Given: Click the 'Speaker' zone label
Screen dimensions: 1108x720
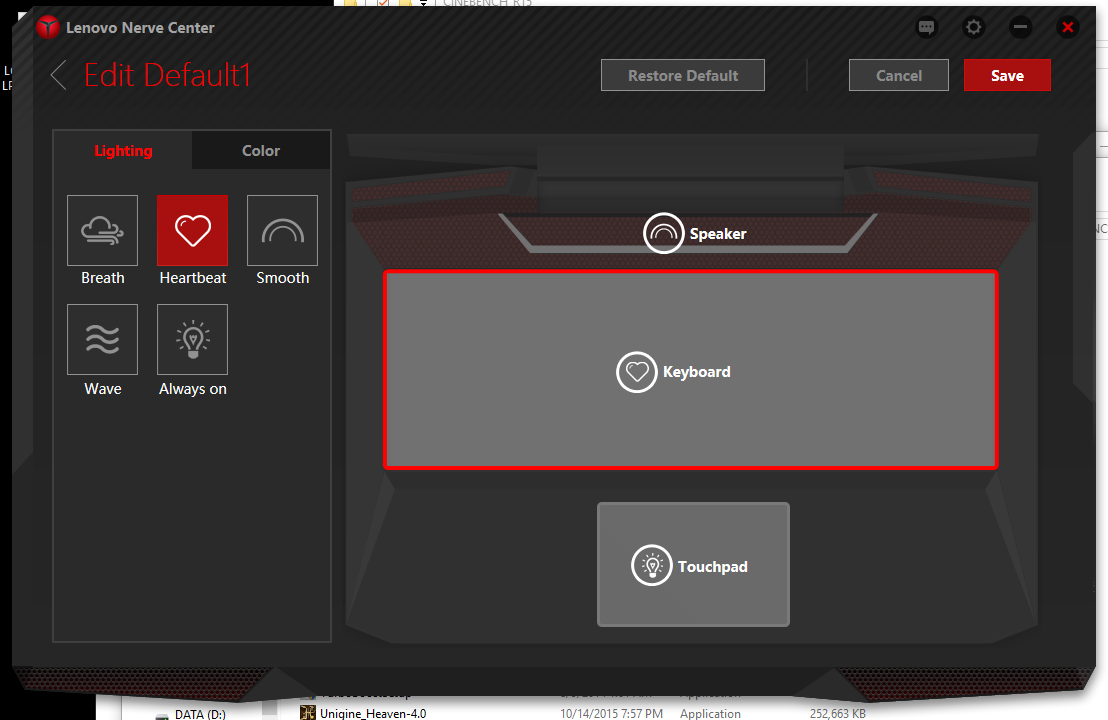Looking at the screenshot, I should tap(718, 234).
